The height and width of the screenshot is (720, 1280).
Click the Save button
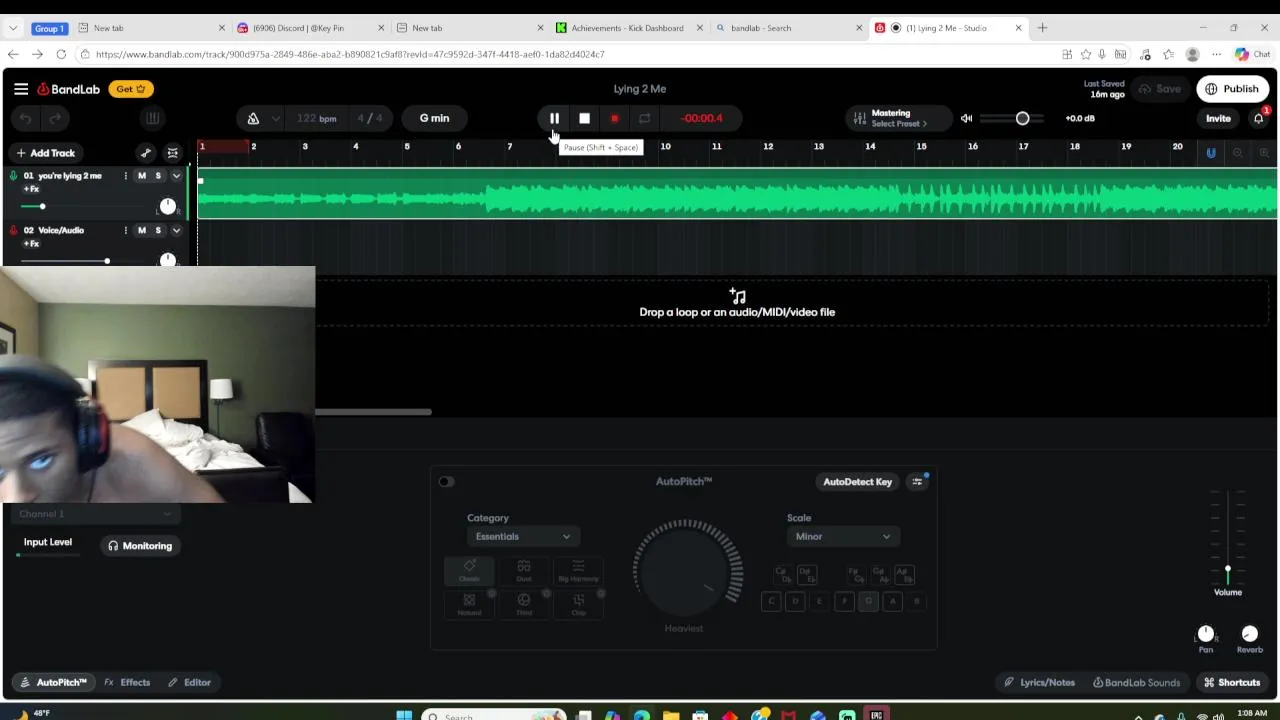point(1160,89)
